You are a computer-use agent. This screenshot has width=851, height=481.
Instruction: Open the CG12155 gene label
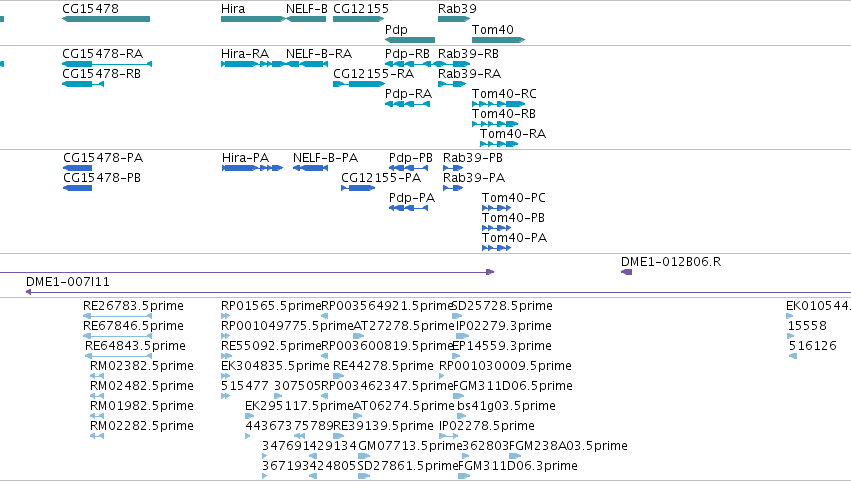tap(361, 9)
